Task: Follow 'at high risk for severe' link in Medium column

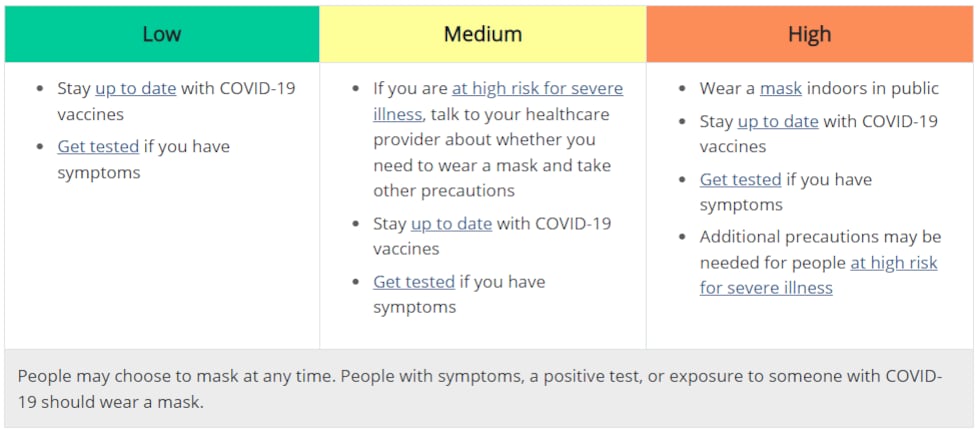Action: (538, 89)
